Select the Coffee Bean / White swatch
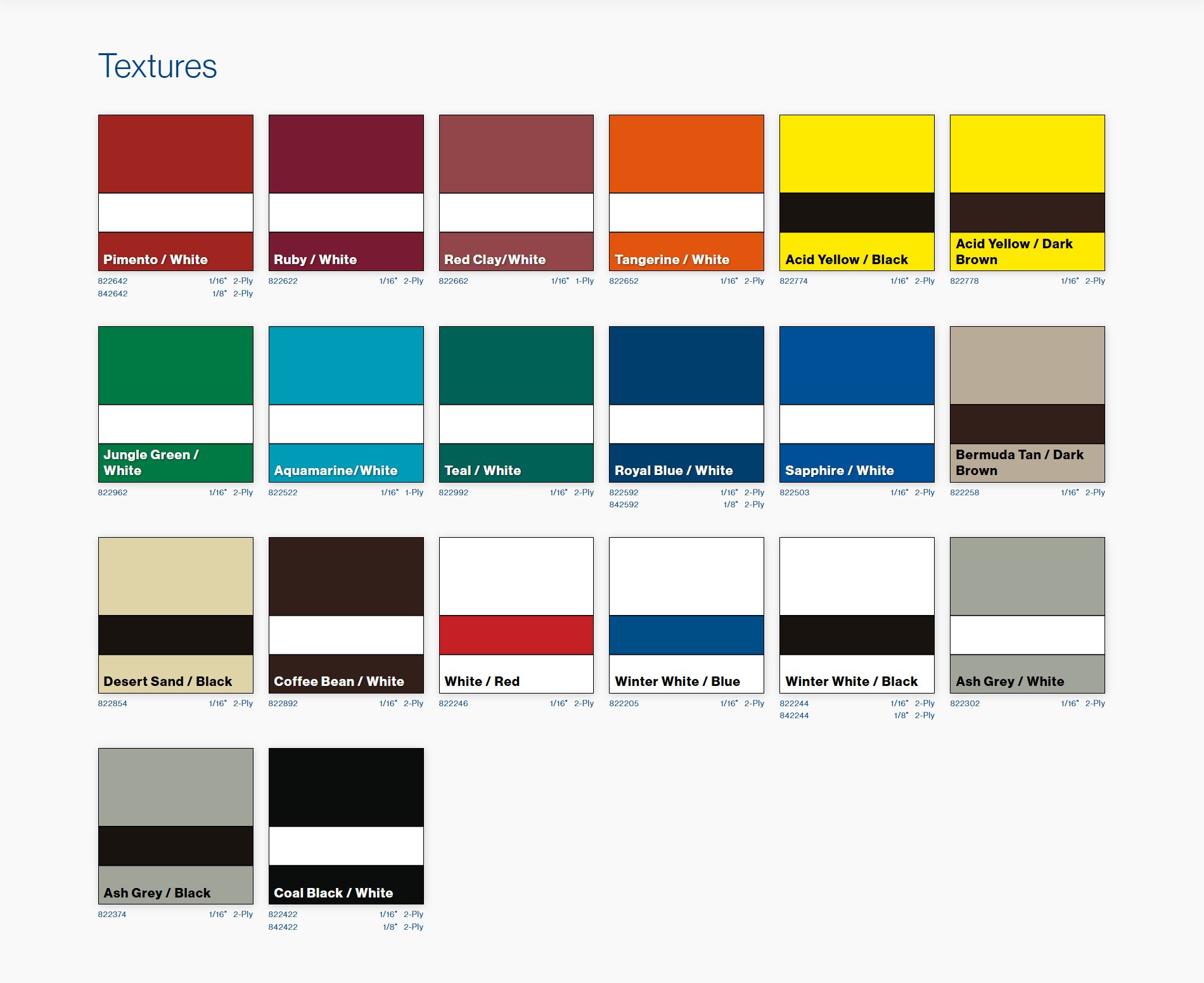The height and width of the screenshot is (983, 1204). point(346,615)
